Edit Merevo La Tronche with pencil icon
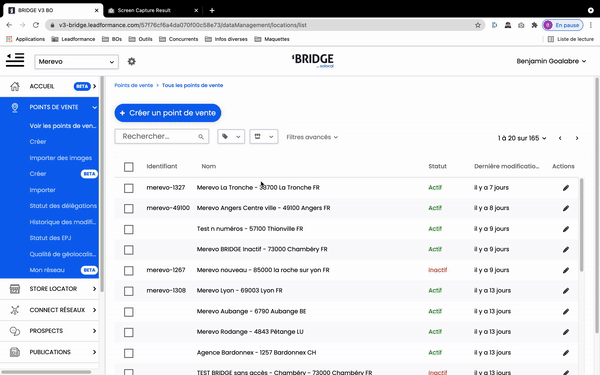 tap(566, 188)
